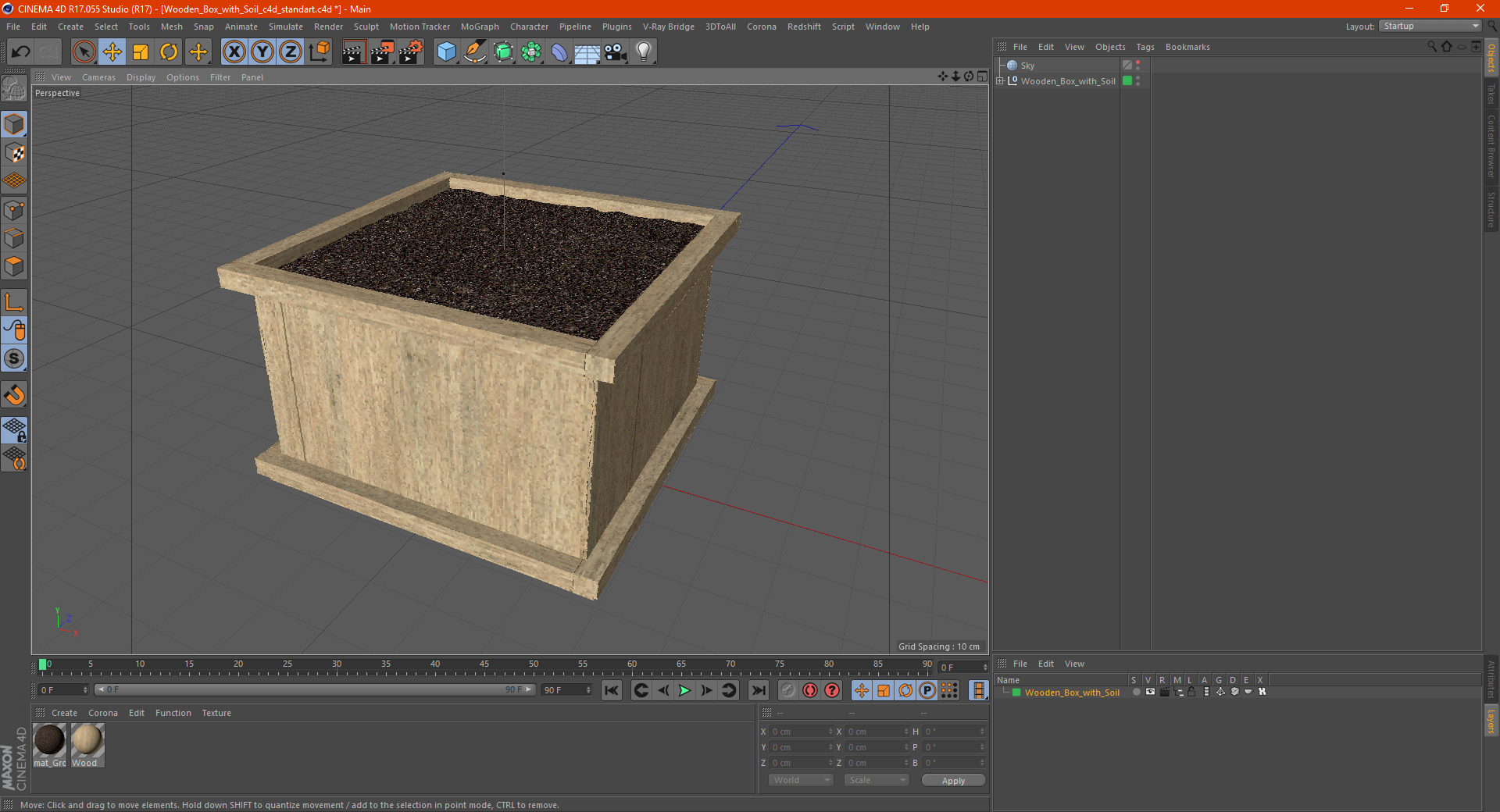Expand the Wooden_Box_with_Soil object tree
This screenshot has height=812, width=1500.
pyautogui.click(x=1000, y=81)
